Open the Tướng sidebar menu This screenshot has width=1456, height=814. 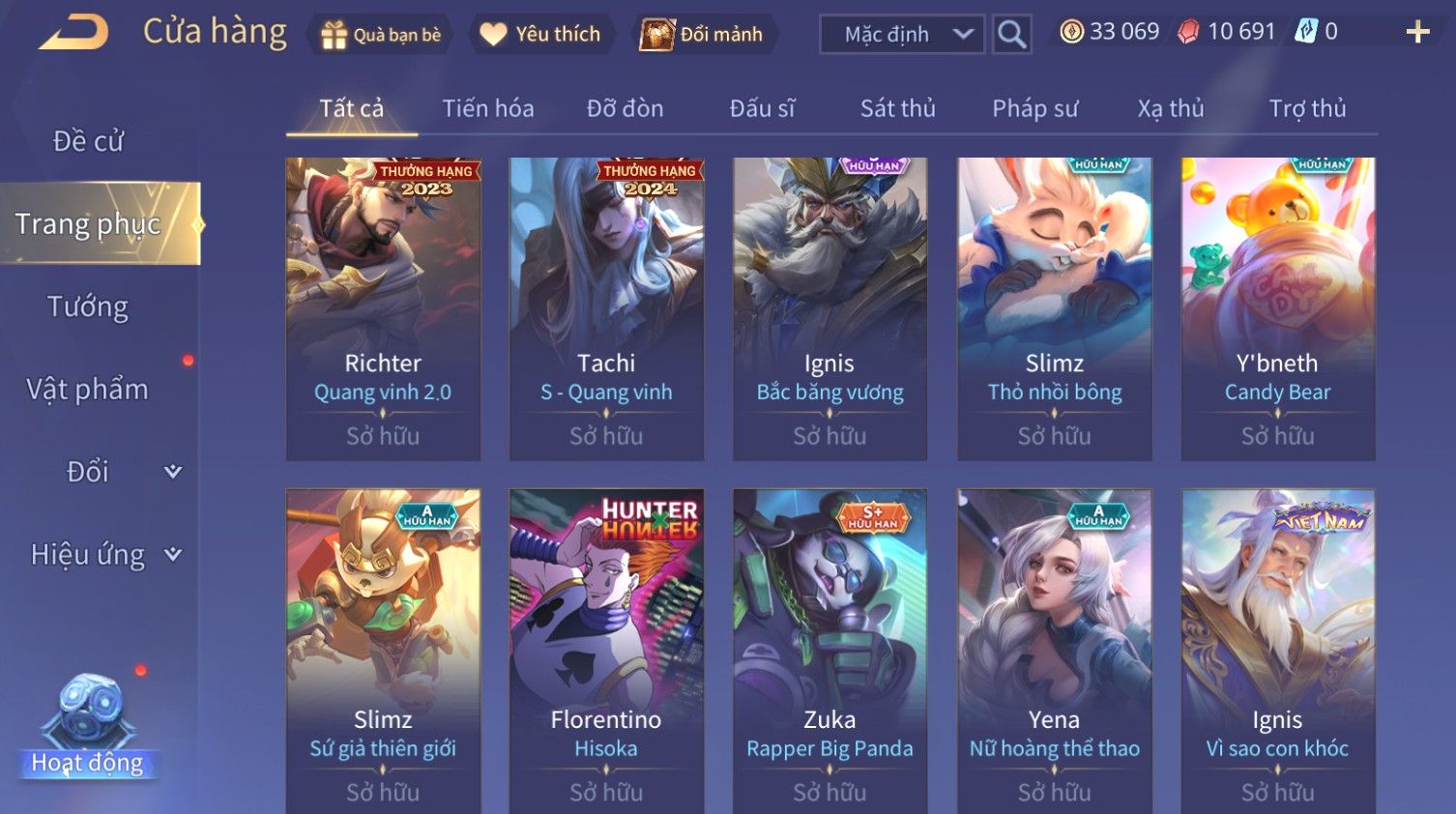coord(88,306)
